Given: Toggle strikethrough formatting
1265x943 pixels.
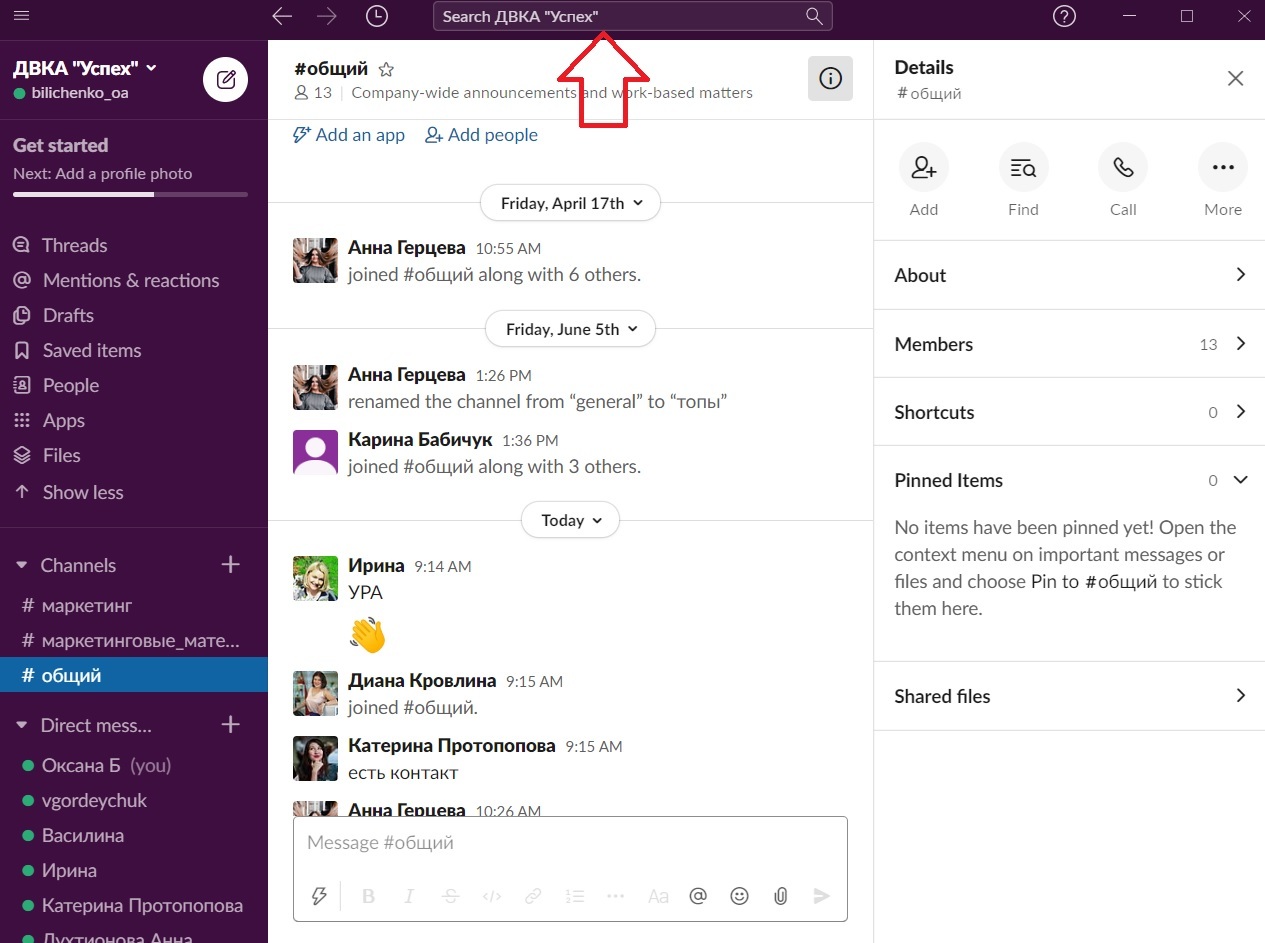Looking at the screenshot, I should pos(450,896).
